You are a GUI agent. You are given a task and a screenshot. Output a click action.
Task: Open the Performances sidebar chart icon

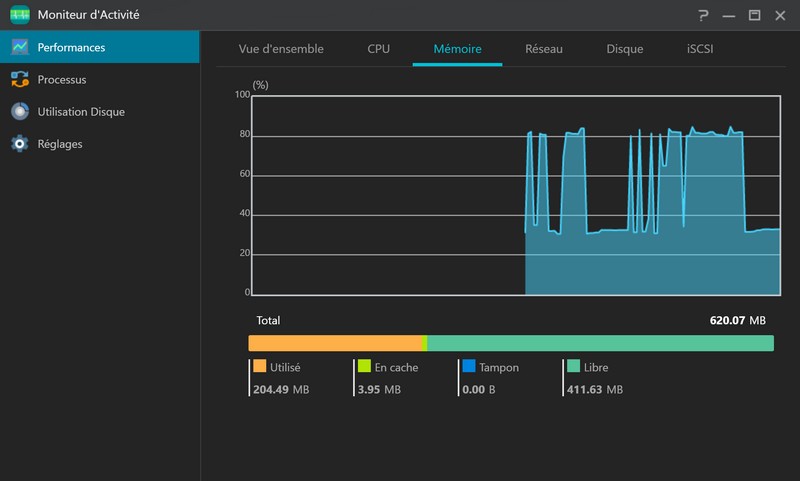pyautogui.click(x=20, y=47)
